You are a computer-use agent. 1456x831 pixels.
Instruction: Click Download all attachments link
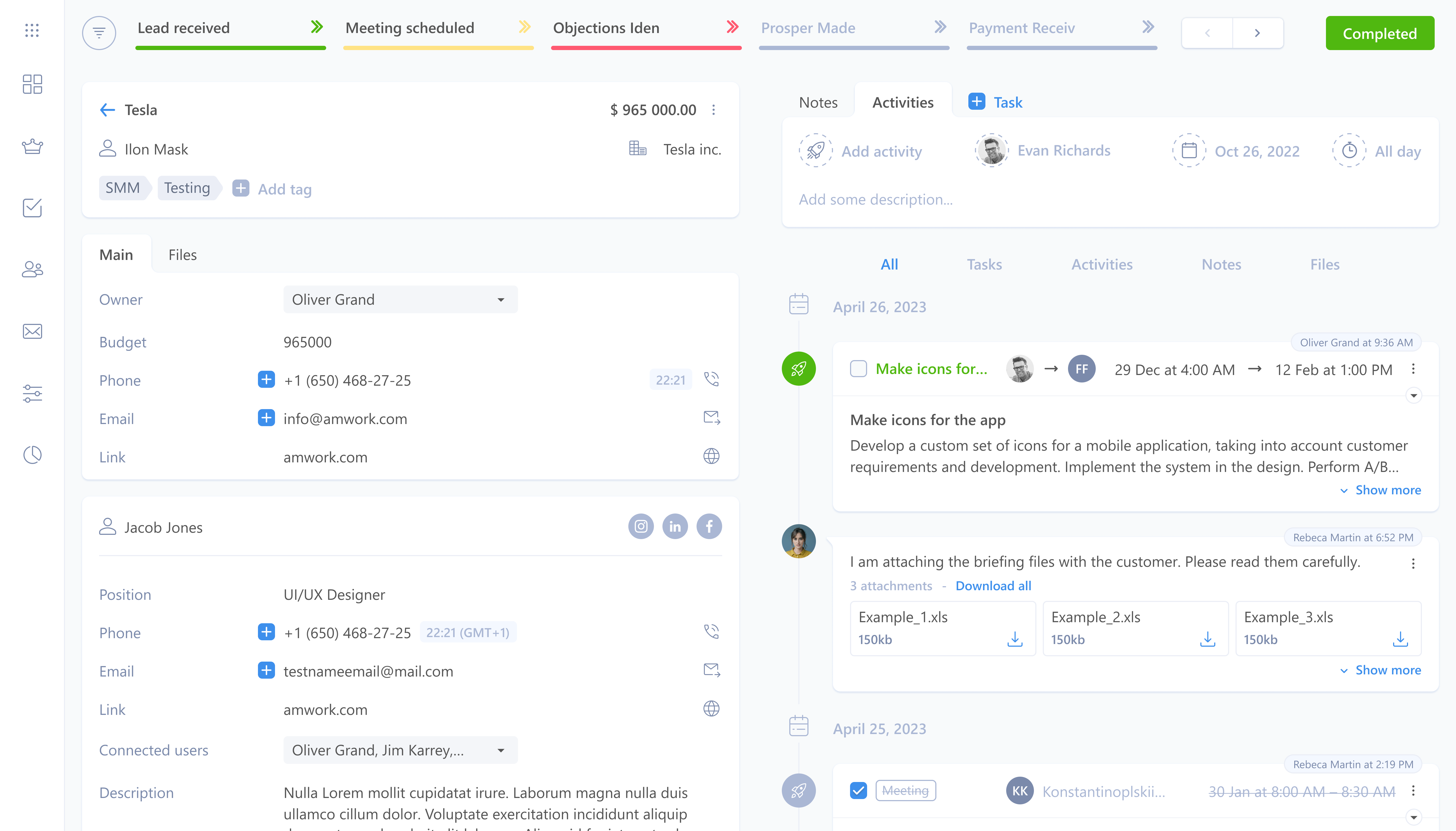coord(993,586)
